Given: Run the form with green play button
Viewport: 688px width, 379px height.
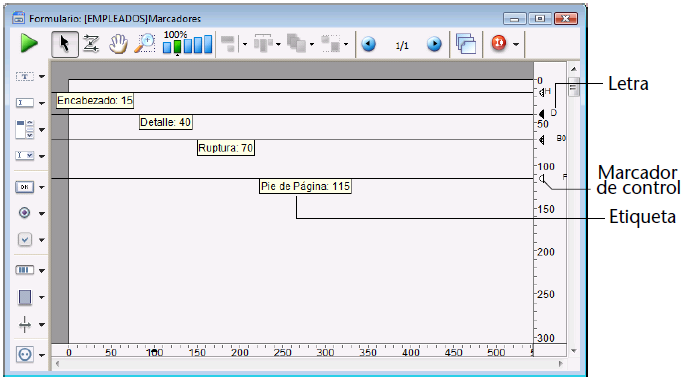Looking at the screenshot, I should click(x=29, y=44).
